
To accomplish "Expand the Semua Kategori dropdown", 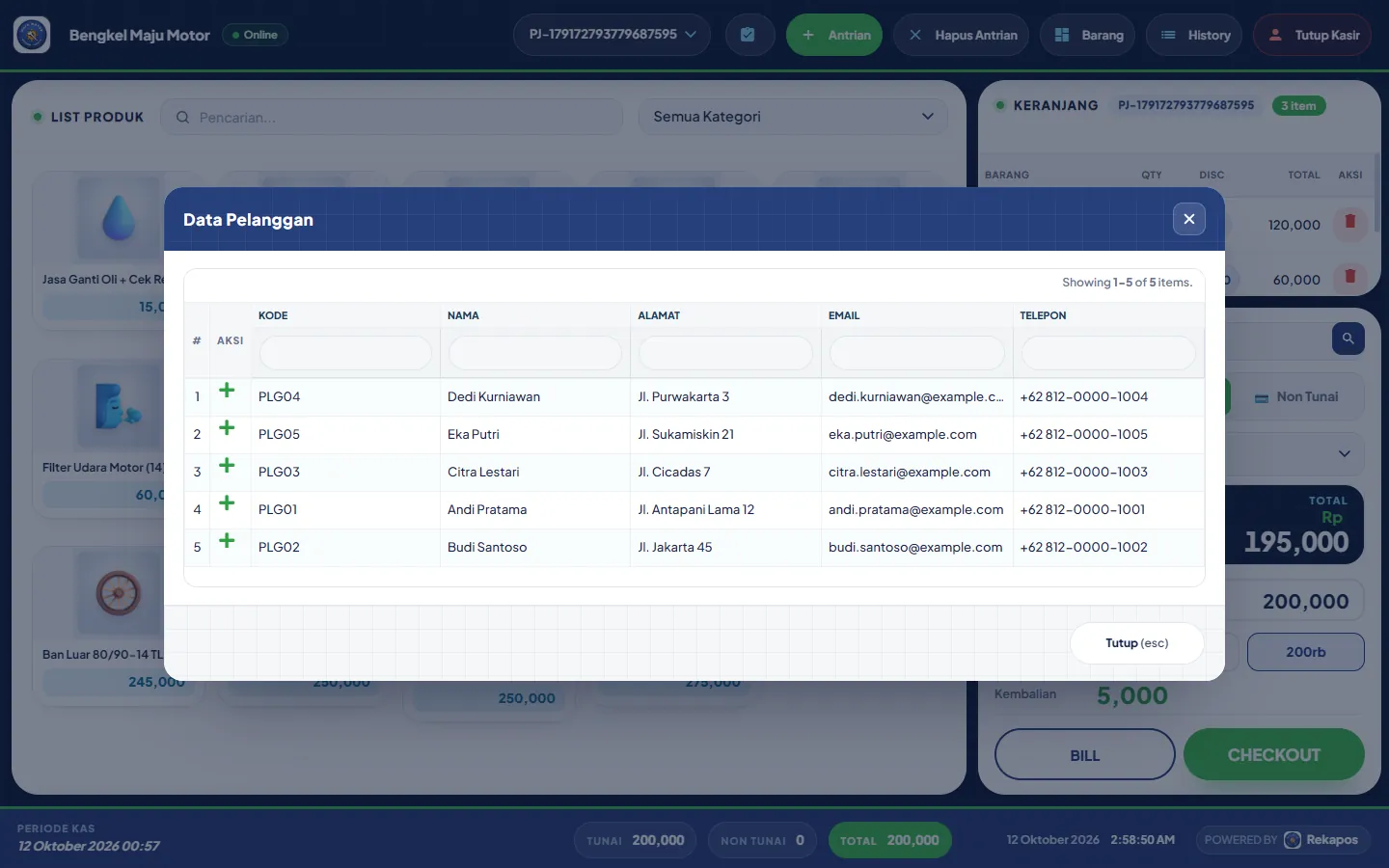I will click(793, 117).
